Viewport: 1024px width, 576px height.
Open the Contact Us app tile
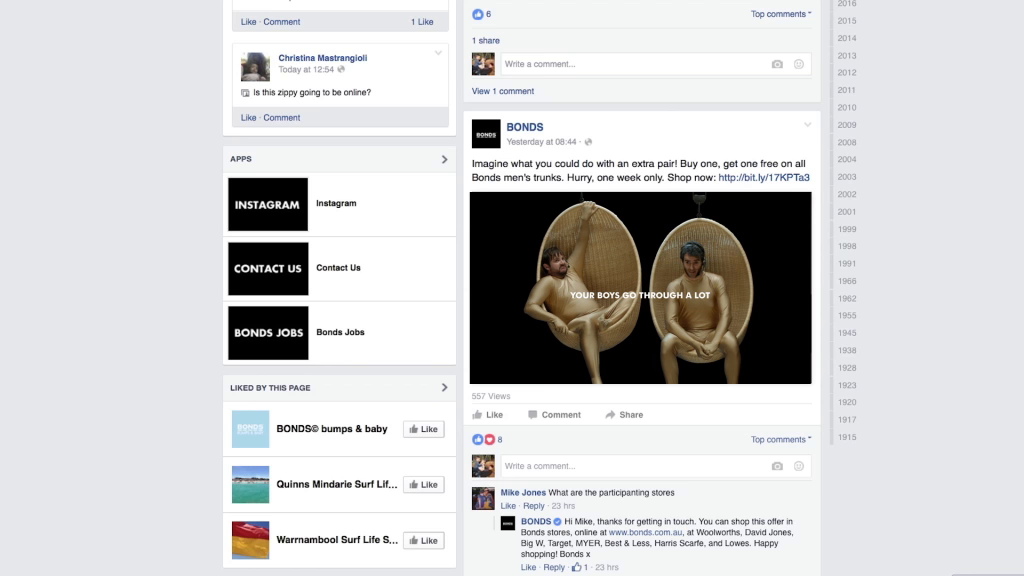coord(268,268)
